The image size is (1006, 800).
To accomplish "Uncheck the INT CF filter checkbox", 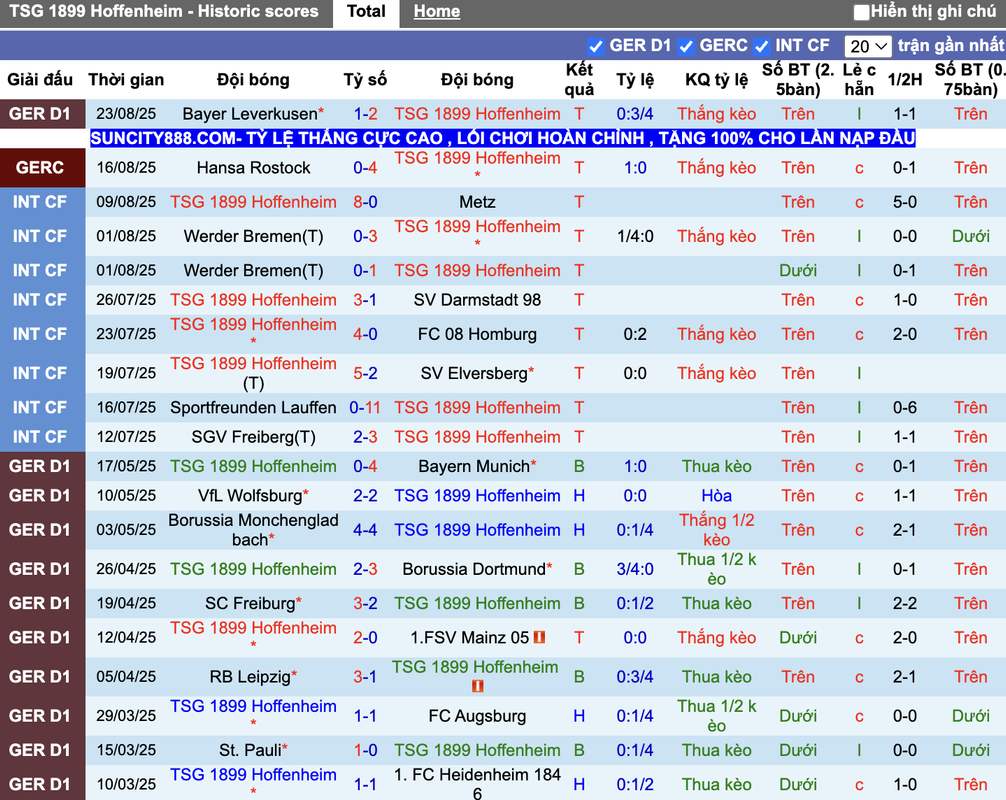I will (x=762, y=46).
